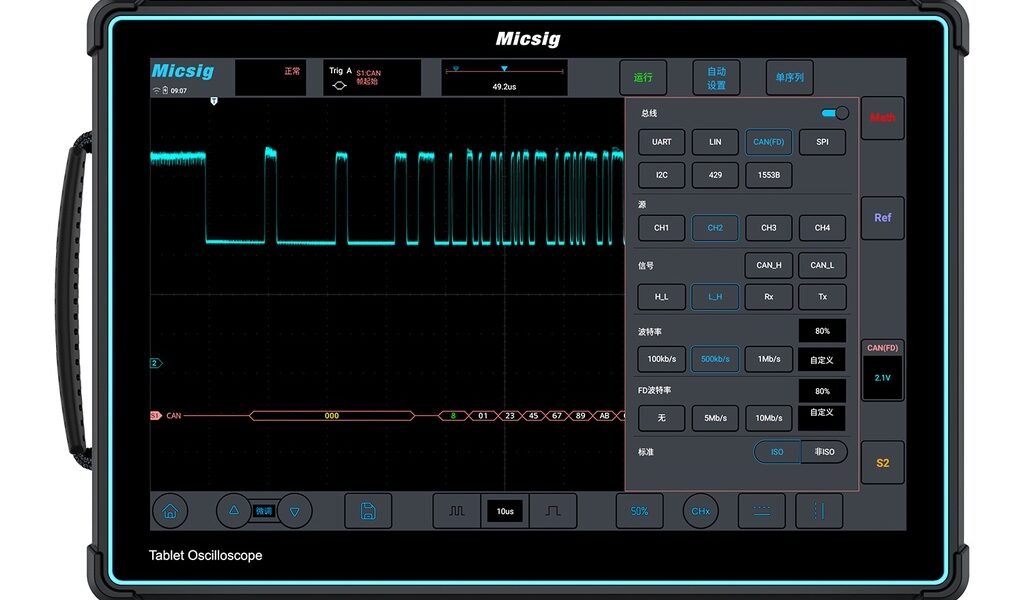Tap the decoded '23' data byte
The image size is (1024, 600).
click(x=509, y=415)
